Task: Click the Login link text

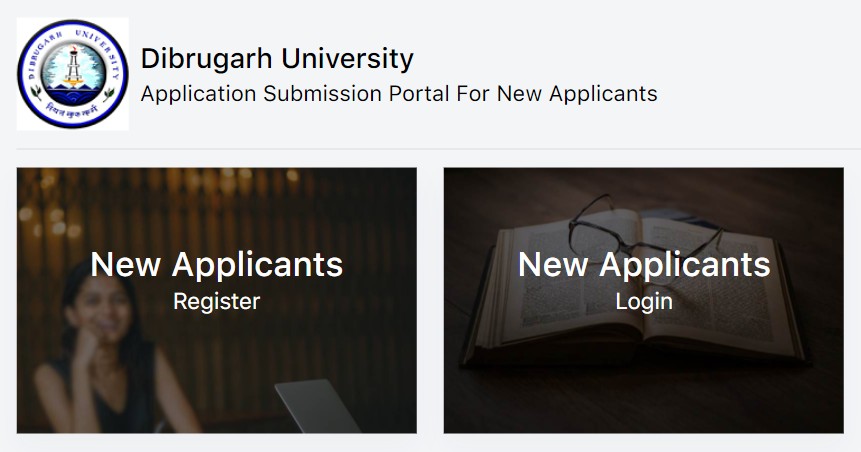Action: [x=644, y=301]
